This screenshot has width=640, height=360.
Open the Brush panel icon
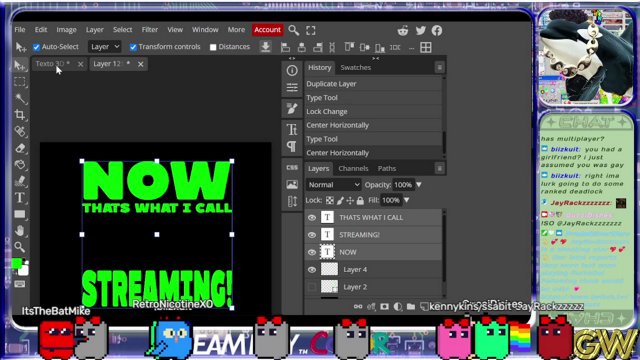[292, 109]
